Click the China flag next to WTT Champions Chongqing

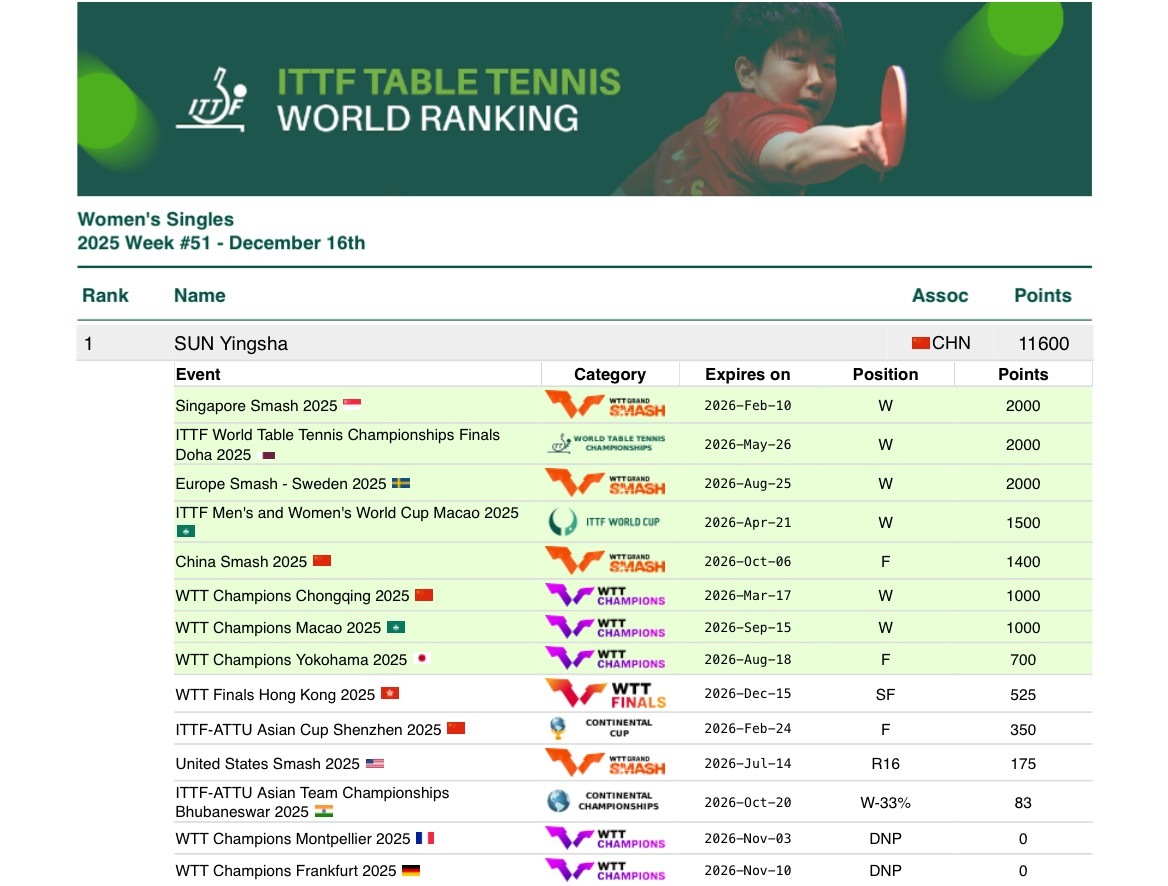coord(424,595)
